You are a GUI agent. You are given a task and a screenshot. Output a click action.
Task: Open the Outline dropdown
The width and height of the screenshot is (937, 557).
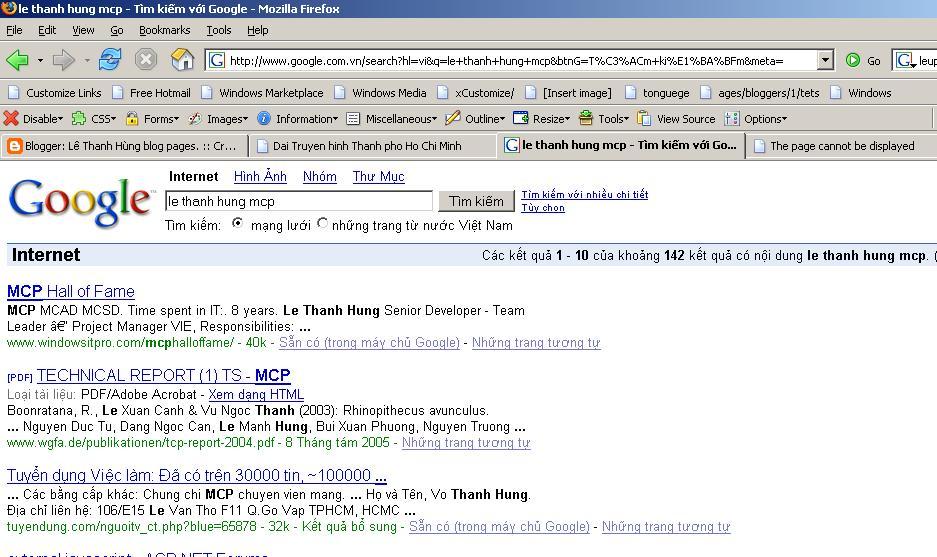[475, 119]
